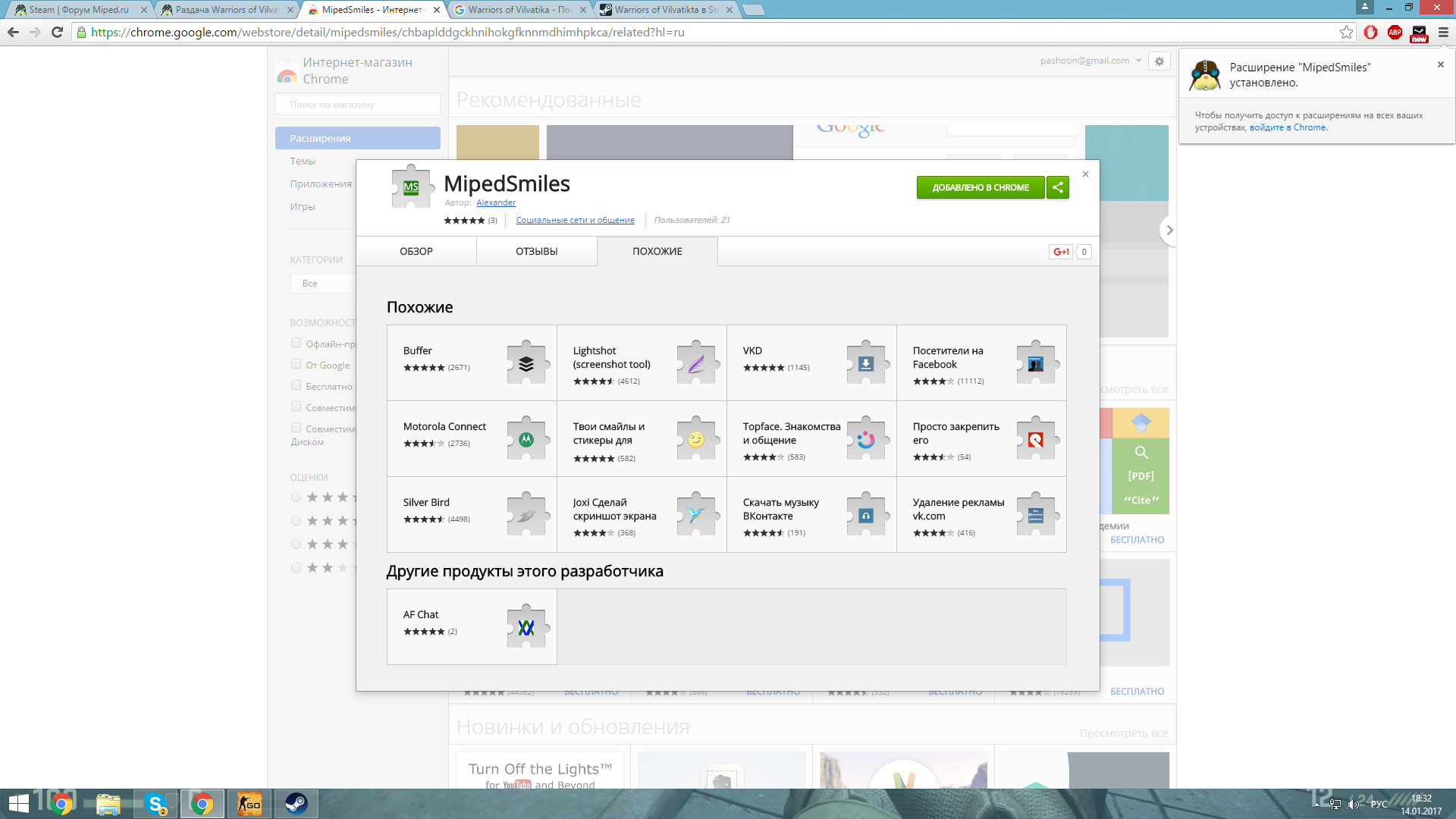The width and height of the screenshot is (1456, 819).
Task: Go back to the previous page
Action: tap(13, 32)
